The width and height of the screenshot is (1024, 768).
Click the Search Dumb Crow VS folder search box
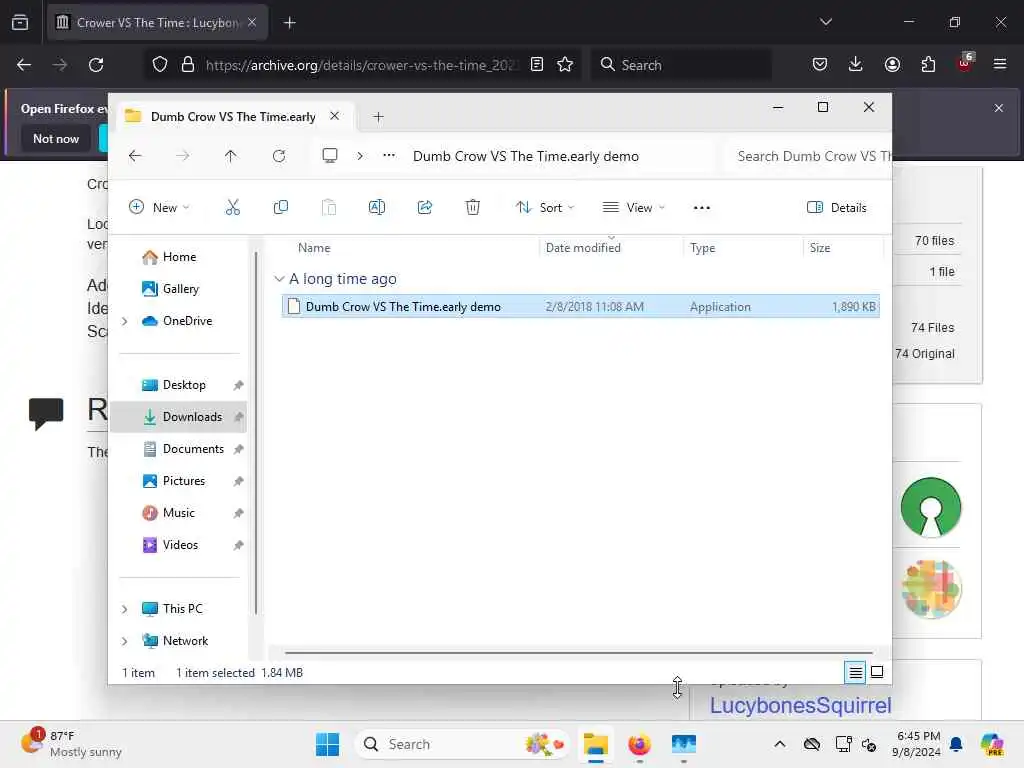pyautogui.click(x=810, y=156)
